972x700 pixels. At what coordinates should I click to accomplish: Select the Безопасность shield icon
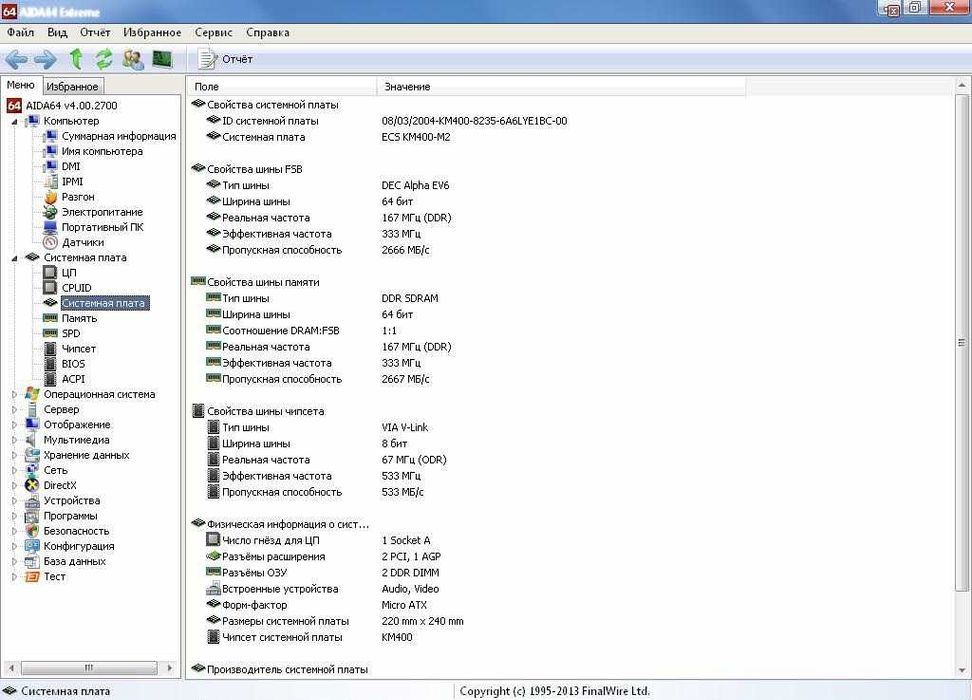[32, 531]
